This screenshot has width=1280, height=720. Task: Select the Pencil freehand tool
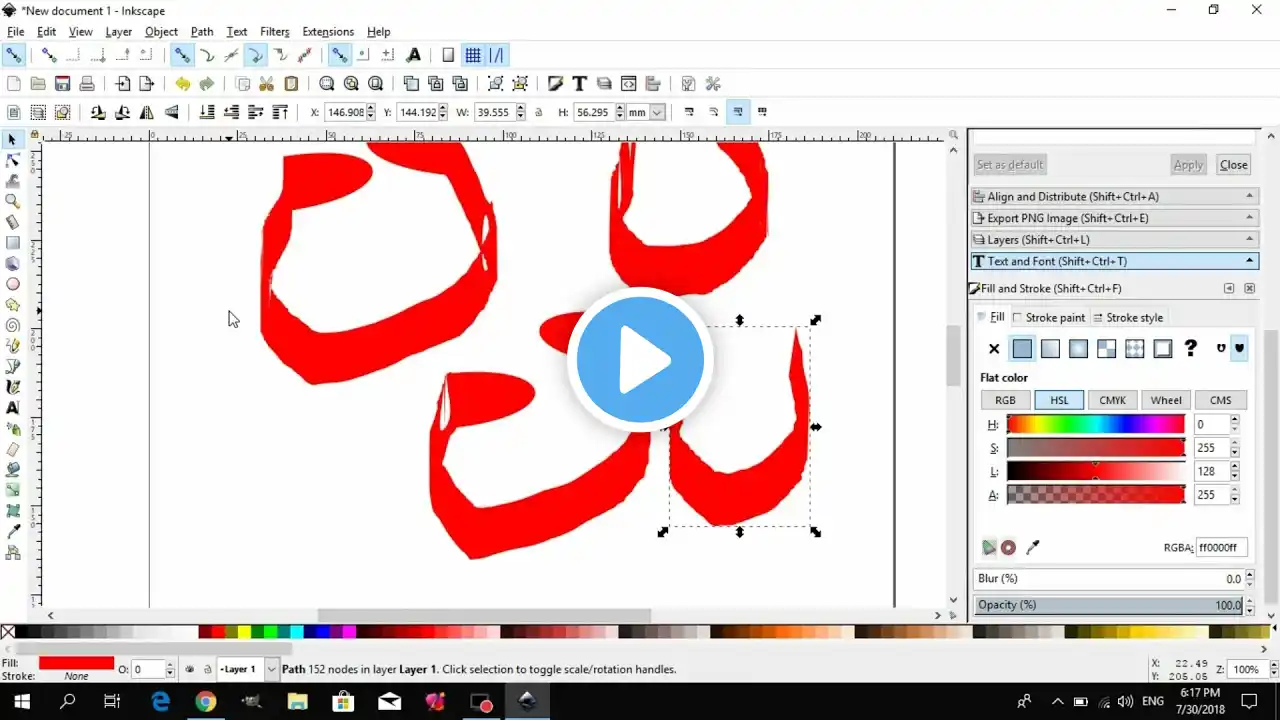[x=13, y=346]
